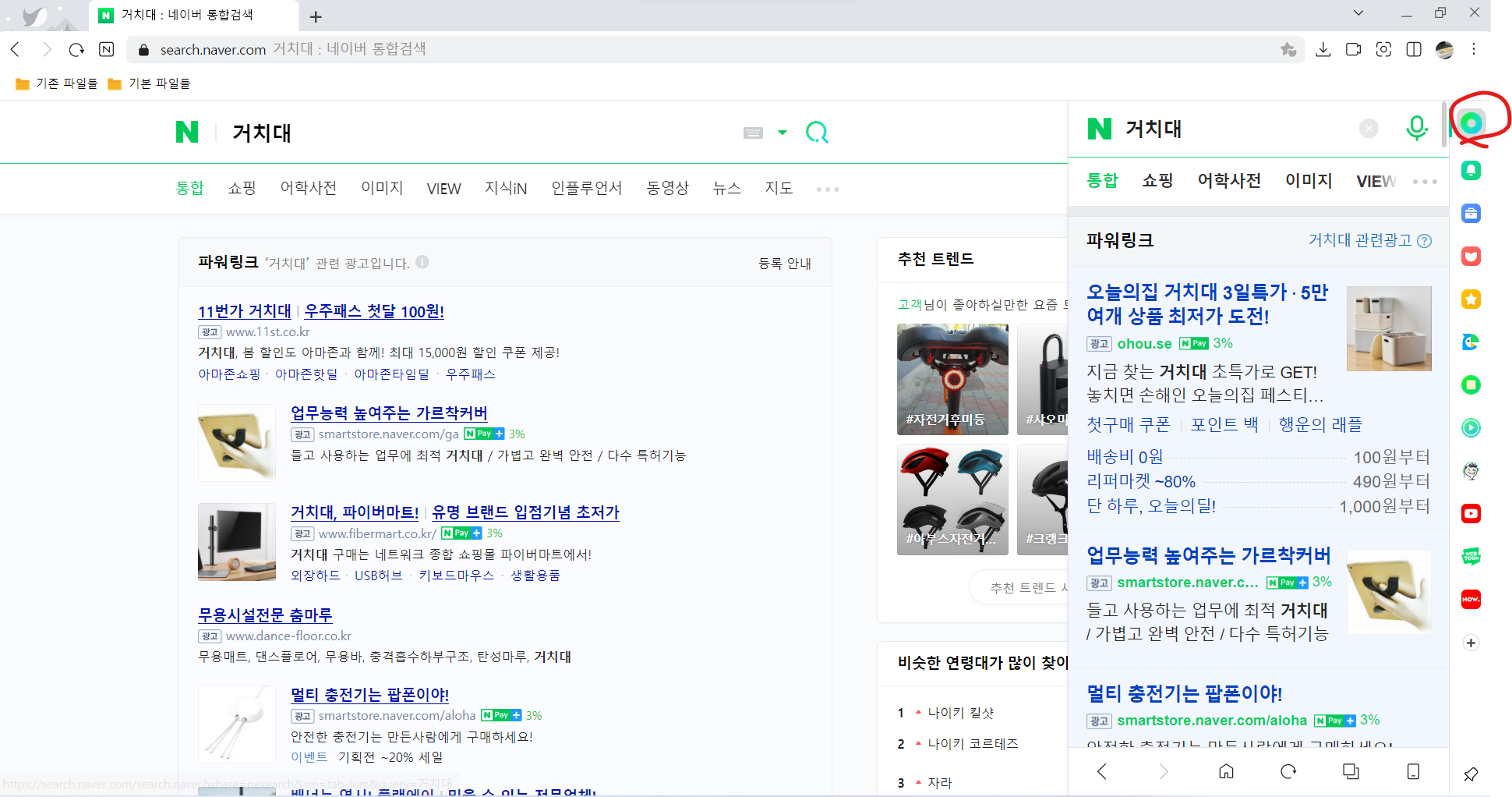Open the 기본 파일들 bookmark folder
This screenshot has width=1512, height=797.
pyautogui.click(x=149, y=83)
